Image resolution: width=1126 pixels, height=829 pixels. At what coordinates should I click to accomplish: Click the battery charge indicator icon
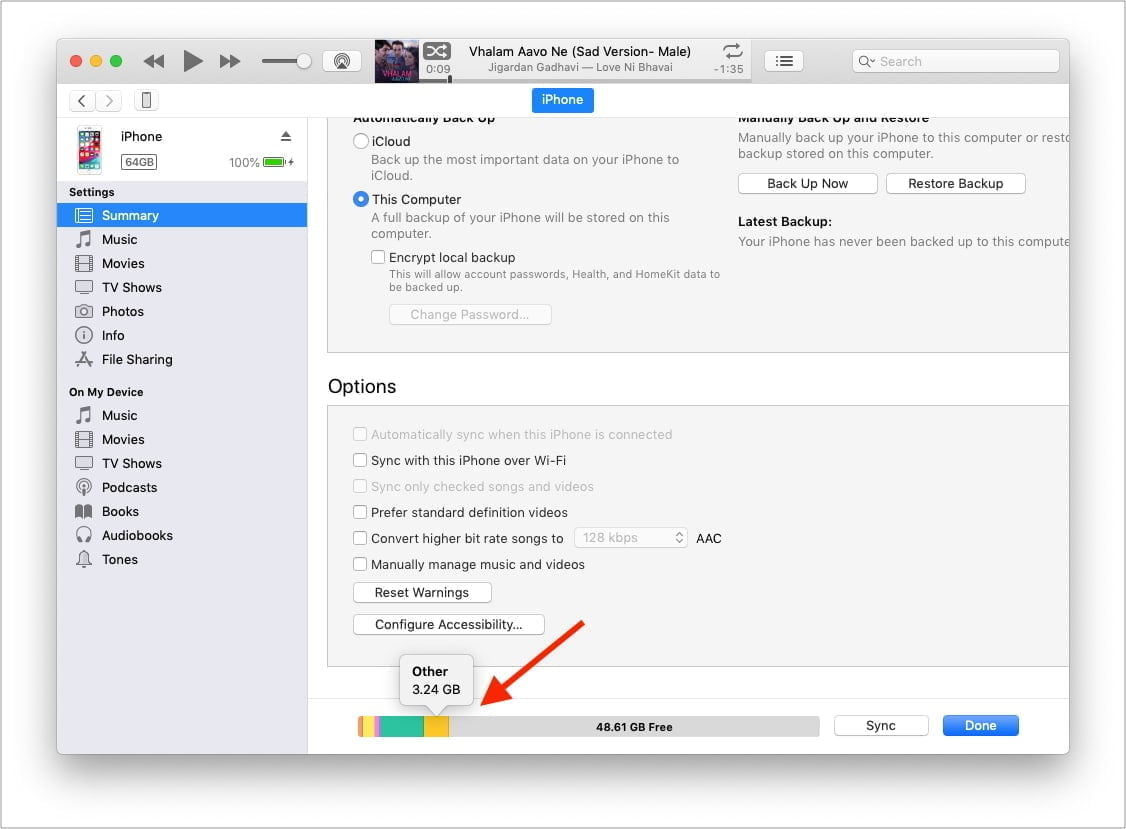pyautogui.click(x=278, y=162)
